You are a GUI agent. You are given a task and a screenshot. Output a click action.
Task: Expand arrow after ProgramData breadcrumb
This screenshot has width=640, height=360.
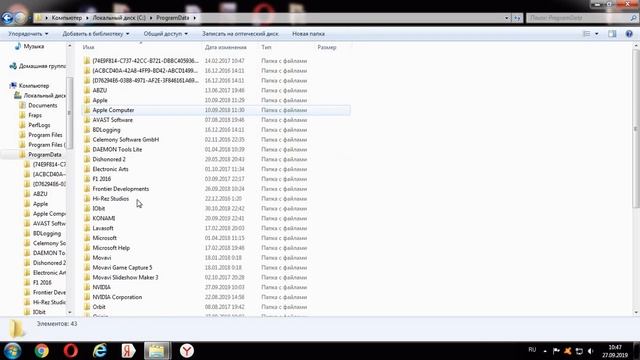click(194, 18)
